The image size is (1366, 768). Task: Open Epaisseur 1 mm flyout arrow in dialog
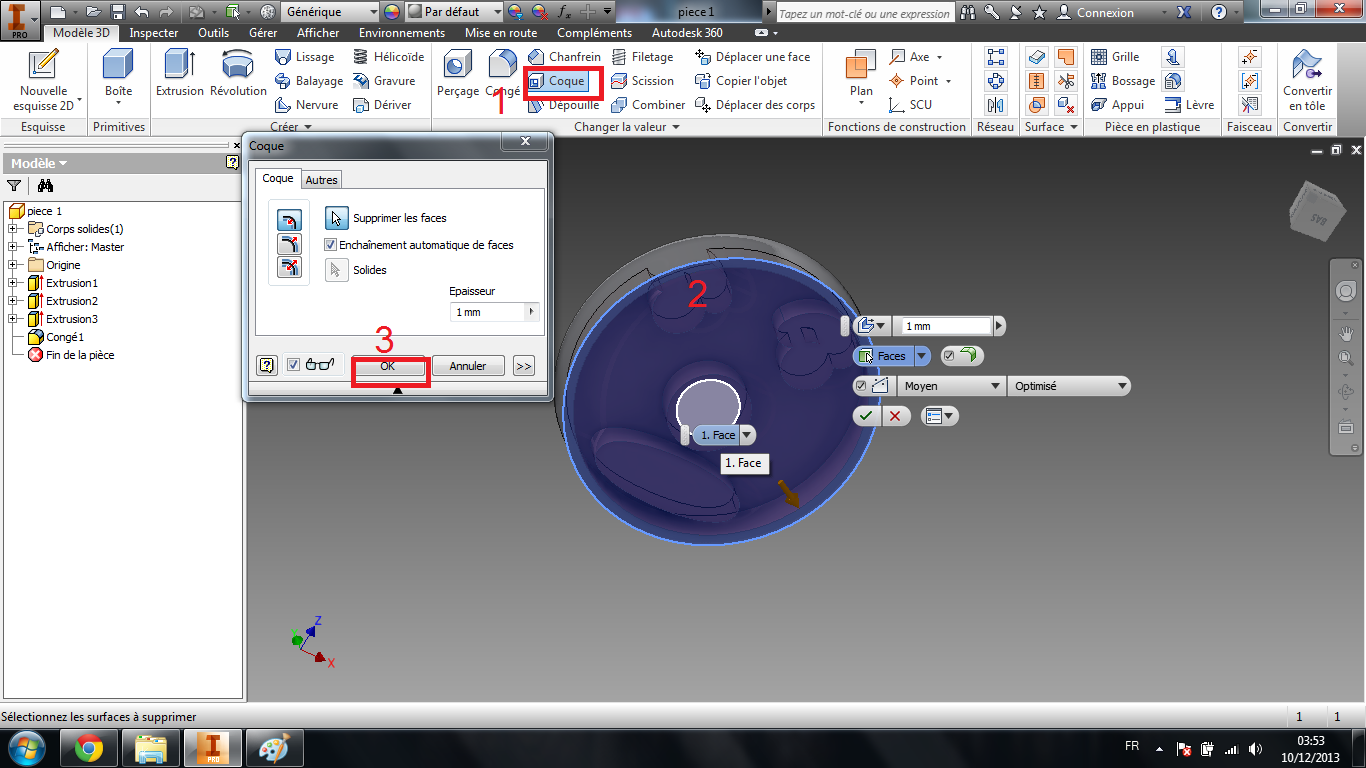coord(532,312)
